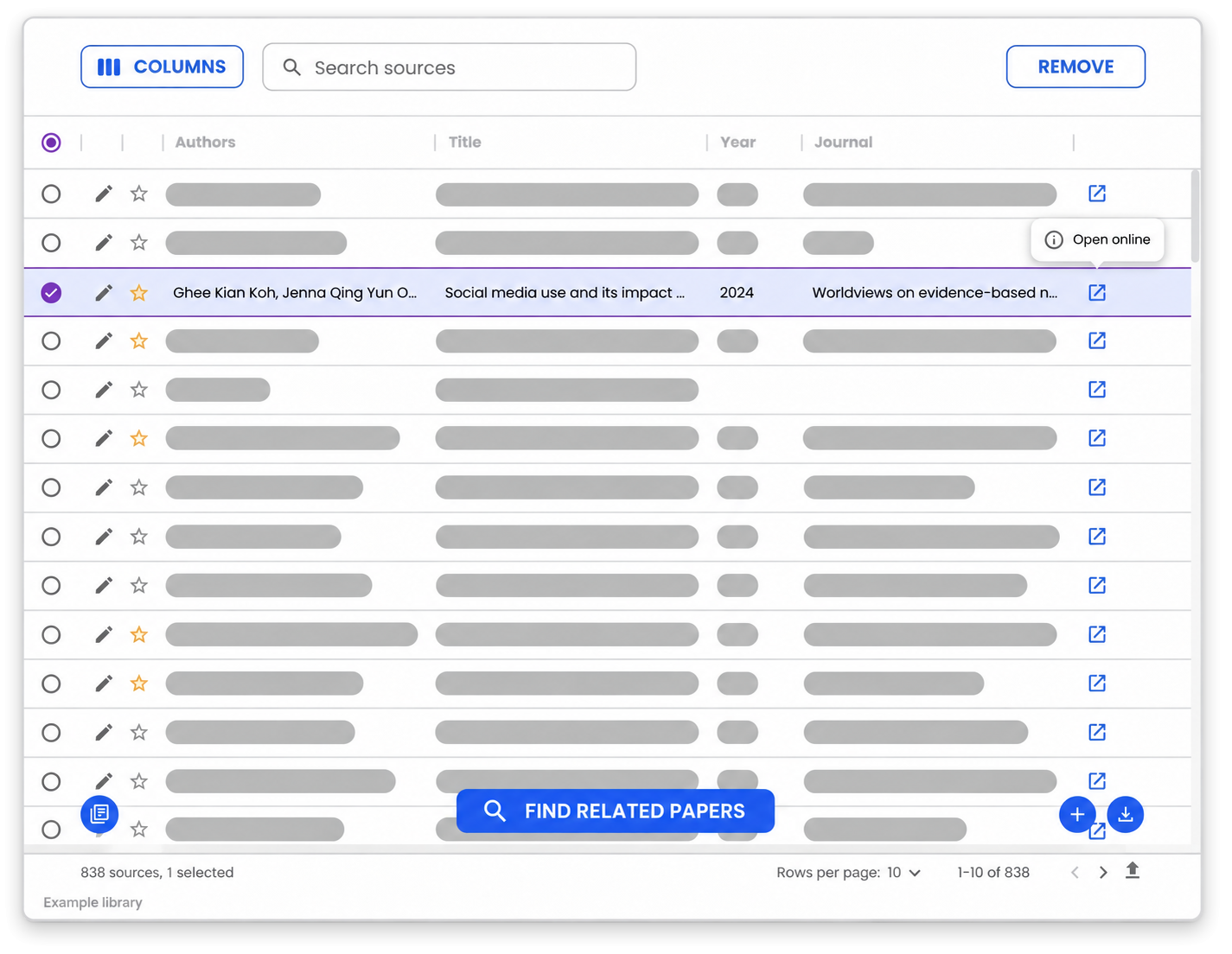Edit the Ghee Kian Koh source with the pencil icon
The width and height of the screenshot is (1232, 954).
point(104,293)
